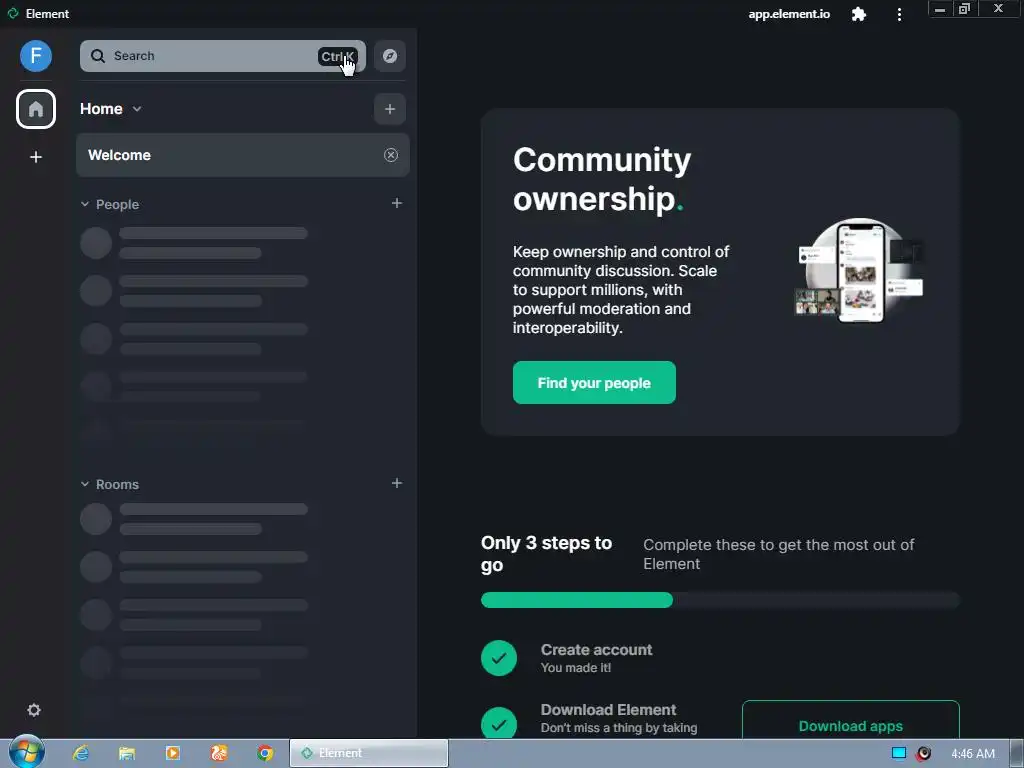Launch Internet Explorer from the taskbar
The image size is (1024, 768).
pyautogui.click(x=81, y=753)
